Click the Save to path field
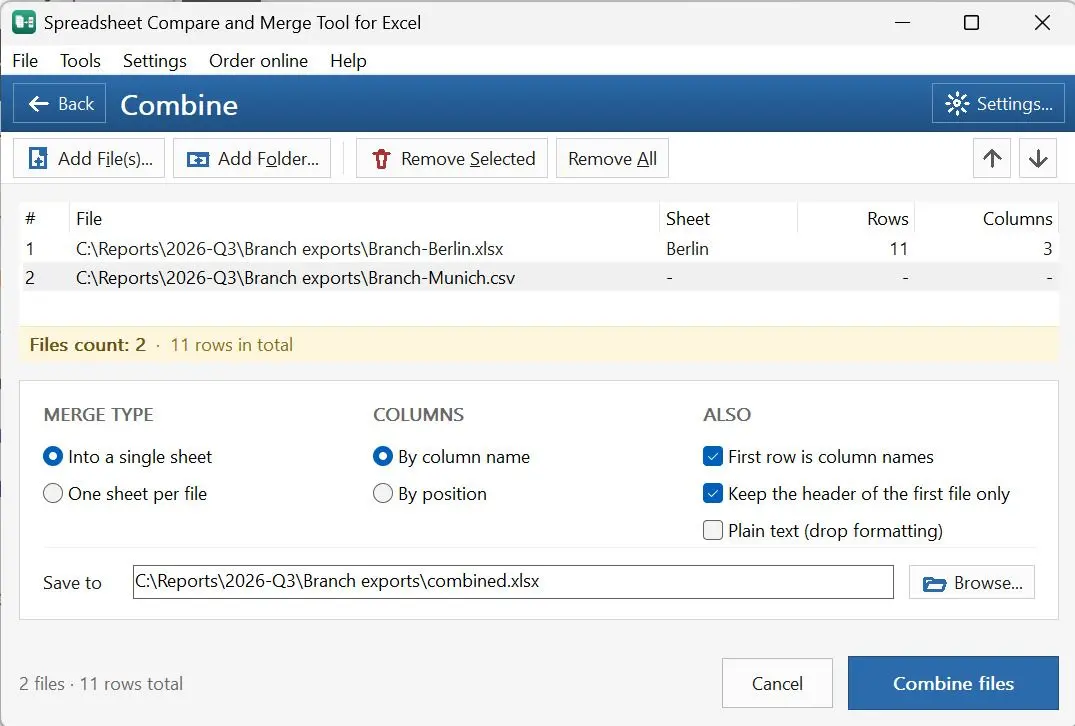This screenshot has height=726, width=1075. tap(513, 581)
